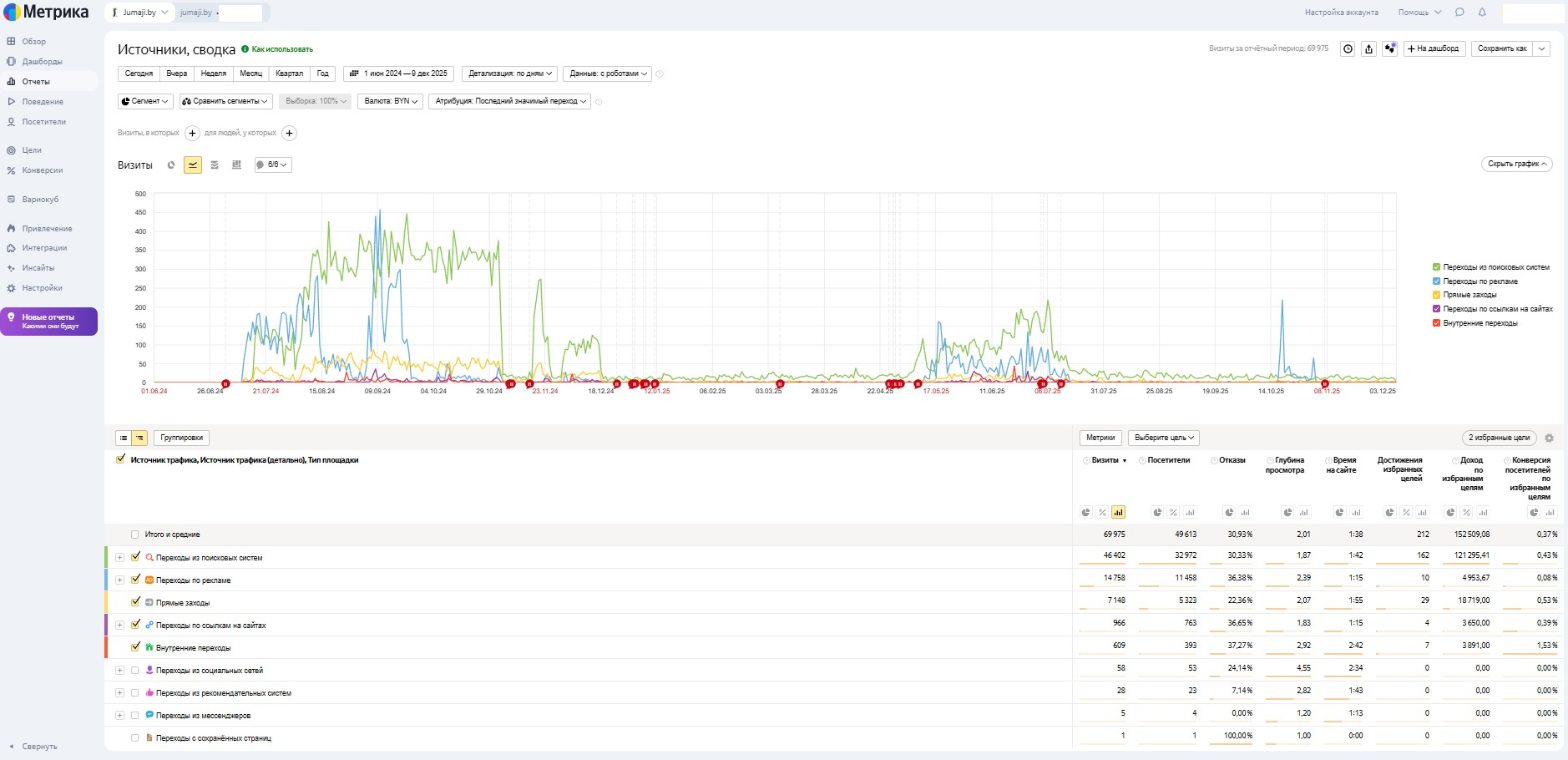Check Переходы из рекомендательных систем row
This screenshot has height=760, width=1568.
pos(135,692)
